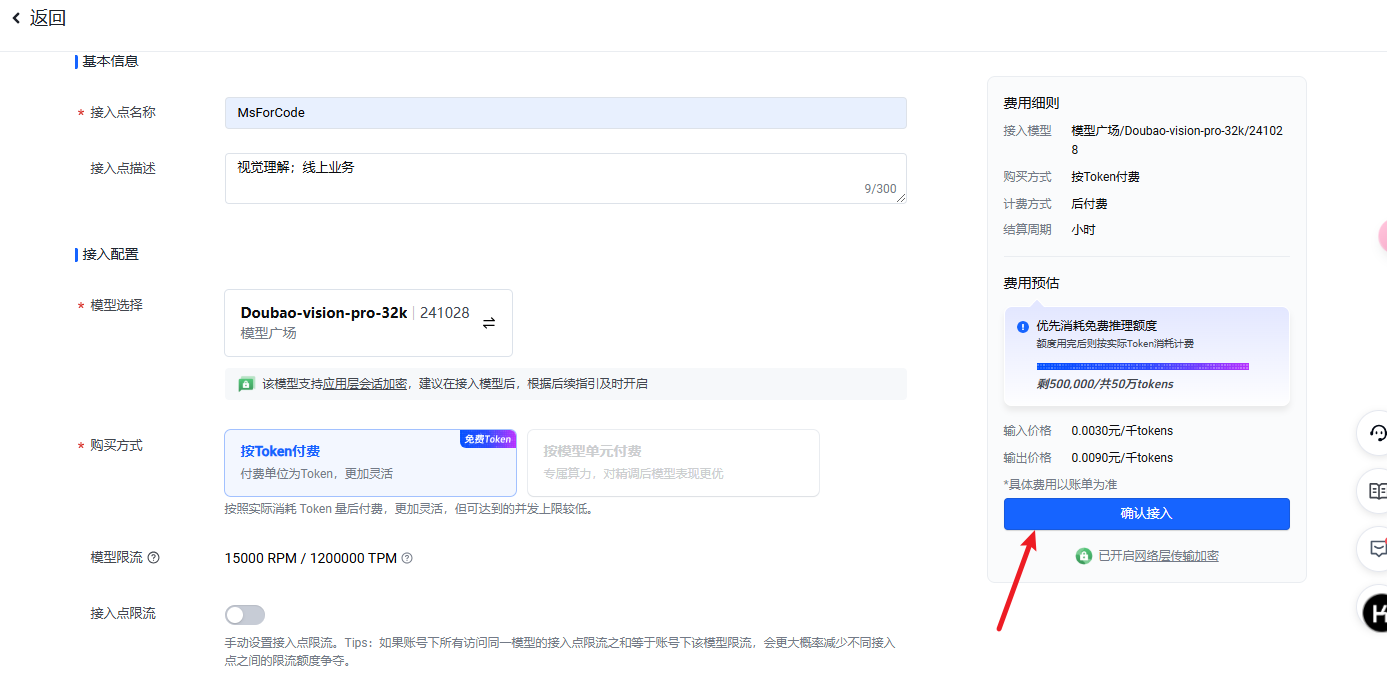Click the 15000 RPM / 1200000 TPM value
The image size is (1387, 686).
(x=311, y=558)
